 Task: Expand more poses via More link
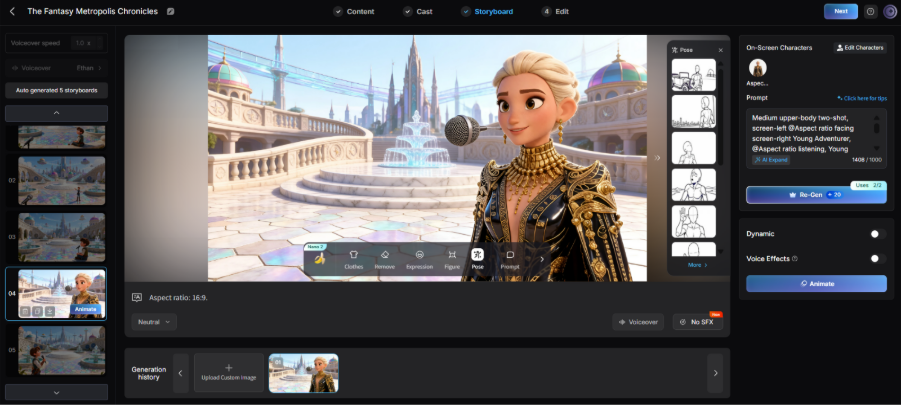697,265
